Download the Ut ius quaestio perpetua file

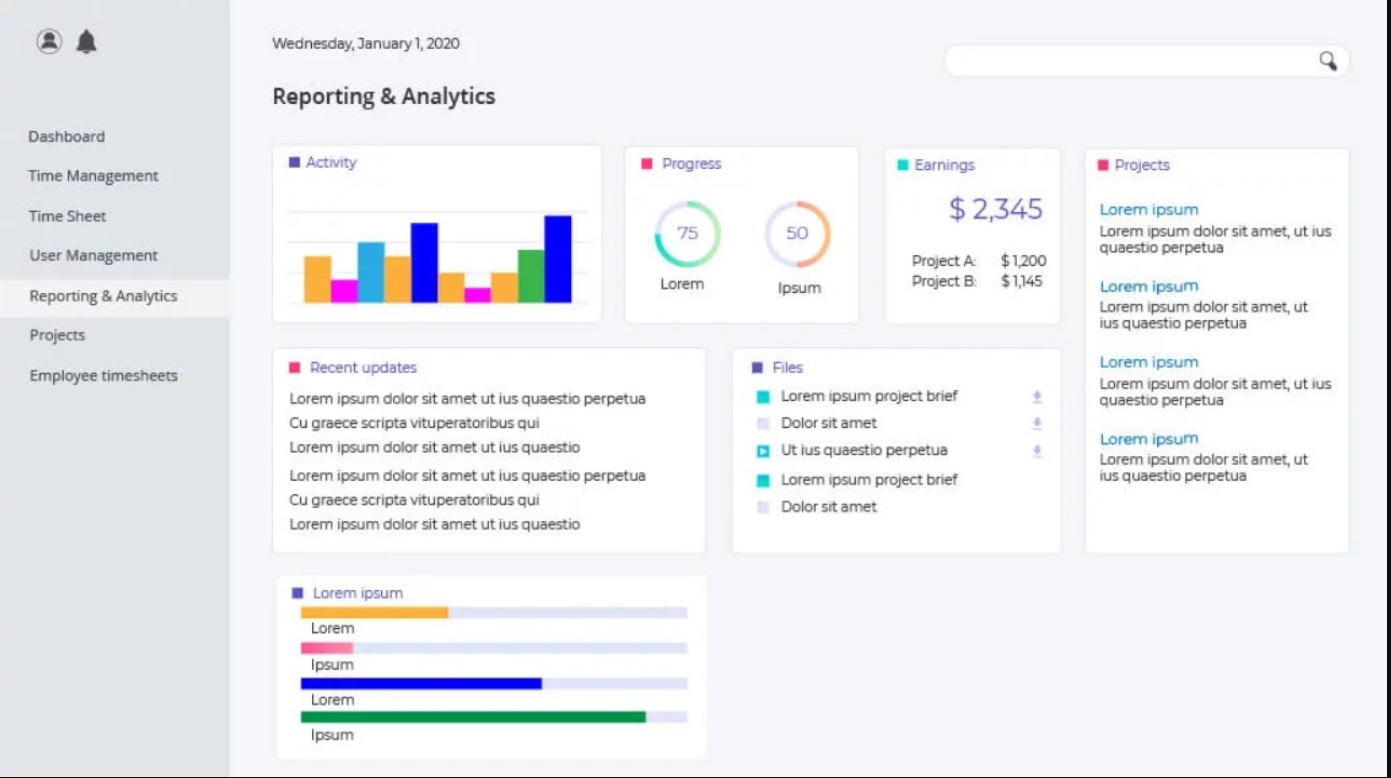click(1037, 450)
